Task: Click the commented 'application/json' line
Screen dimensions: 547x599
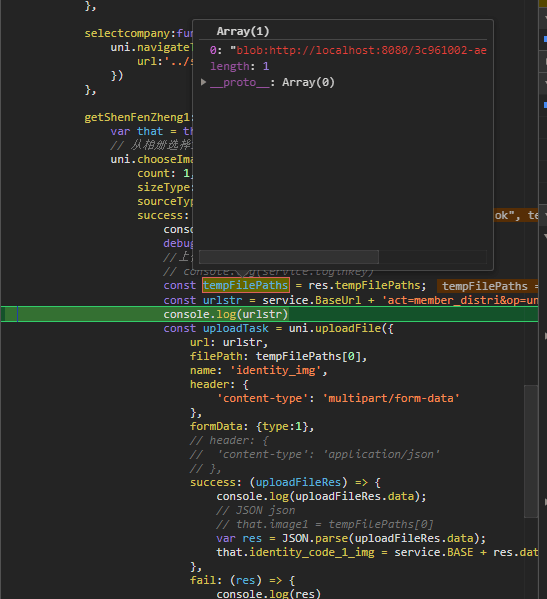Action: click(x=315, y=455)
